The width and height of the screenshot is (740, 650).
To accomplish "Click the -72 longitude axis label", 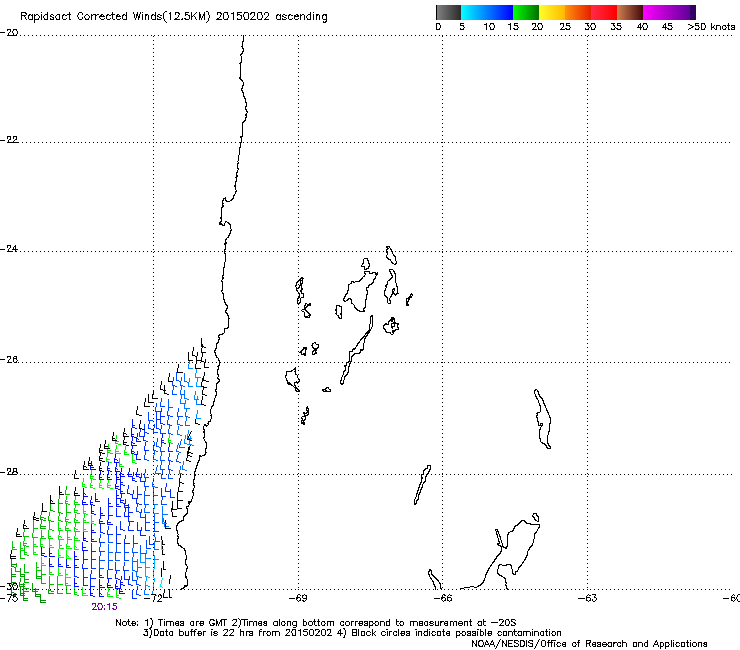I will pos(154,598).
